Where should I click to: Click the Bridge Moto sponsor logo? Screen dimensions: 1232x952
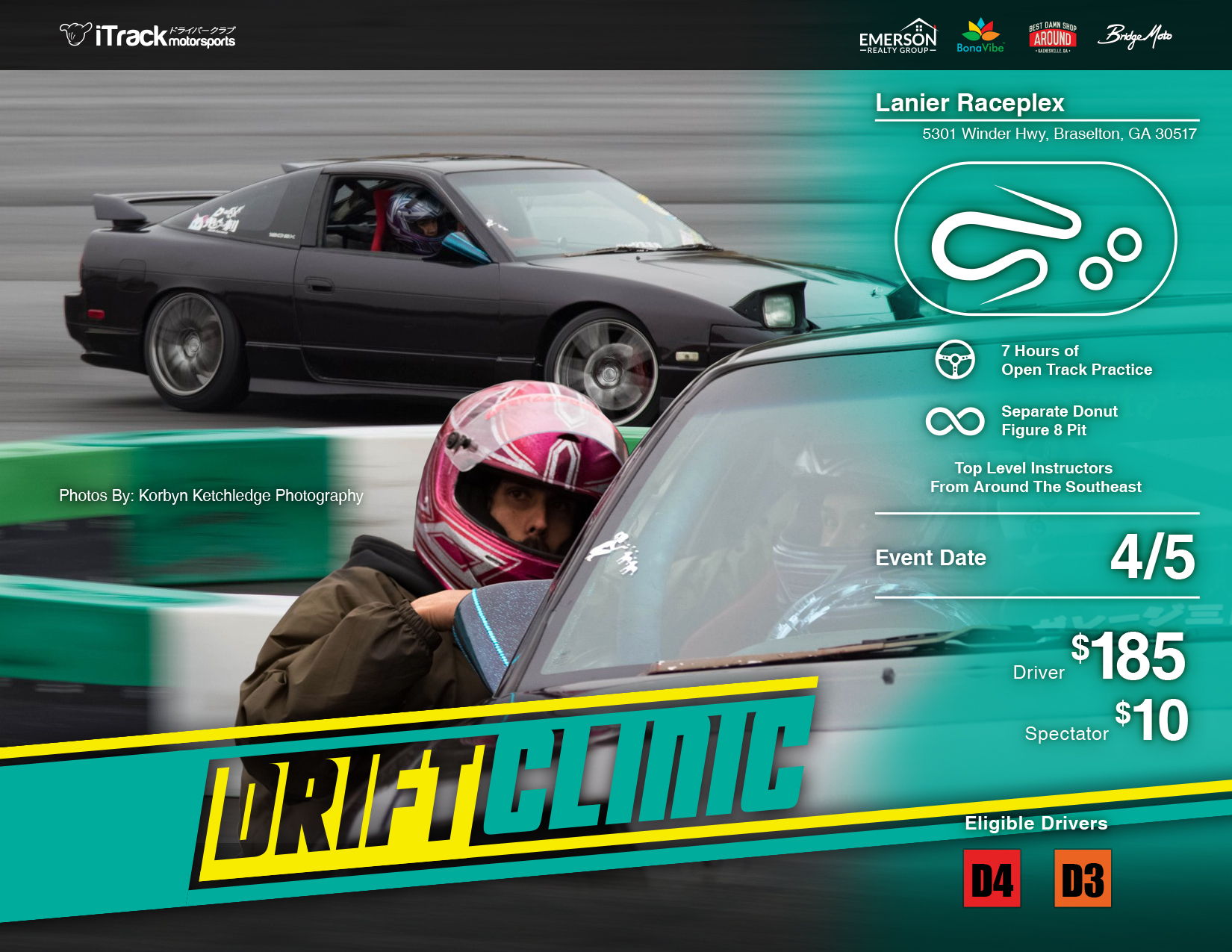(1135, 36)
